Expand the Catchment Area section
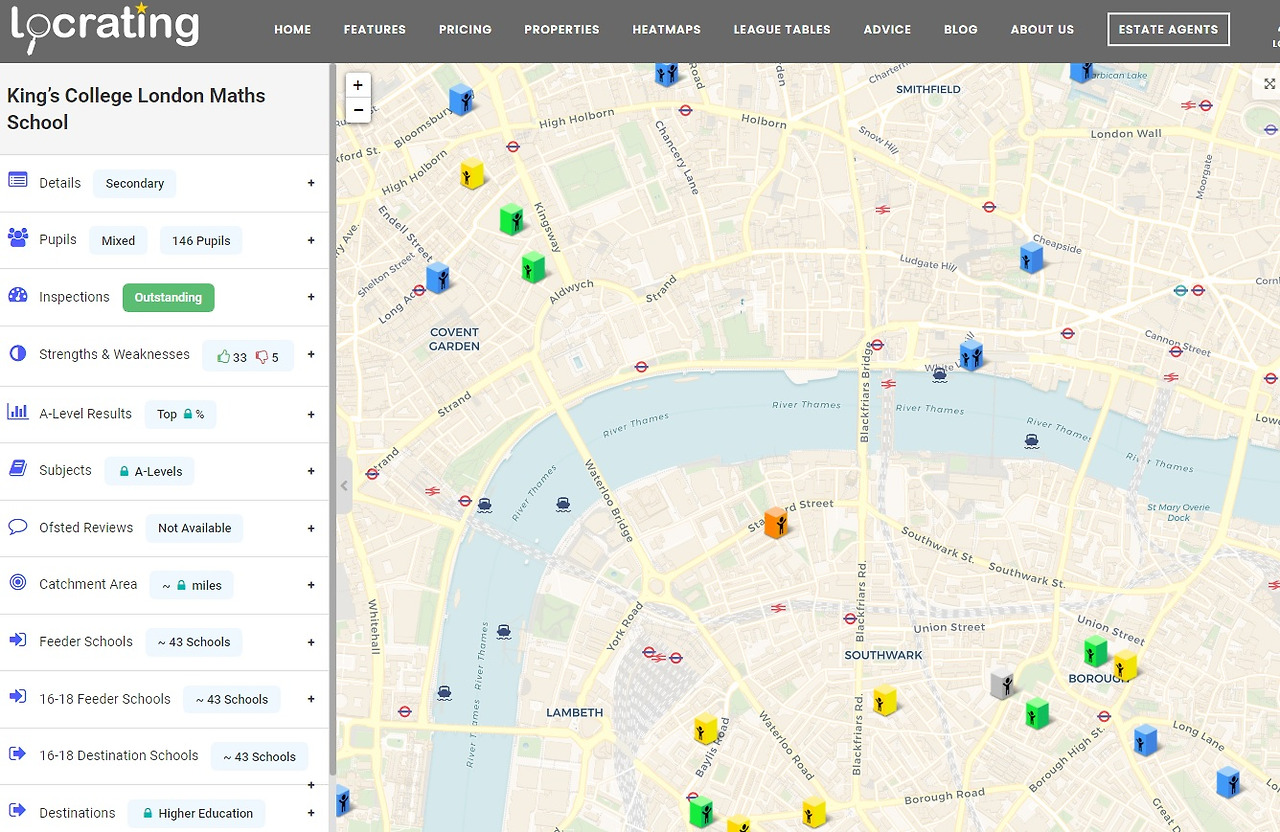The width and height of the screenshot is (1280, 832). (311, 585)
